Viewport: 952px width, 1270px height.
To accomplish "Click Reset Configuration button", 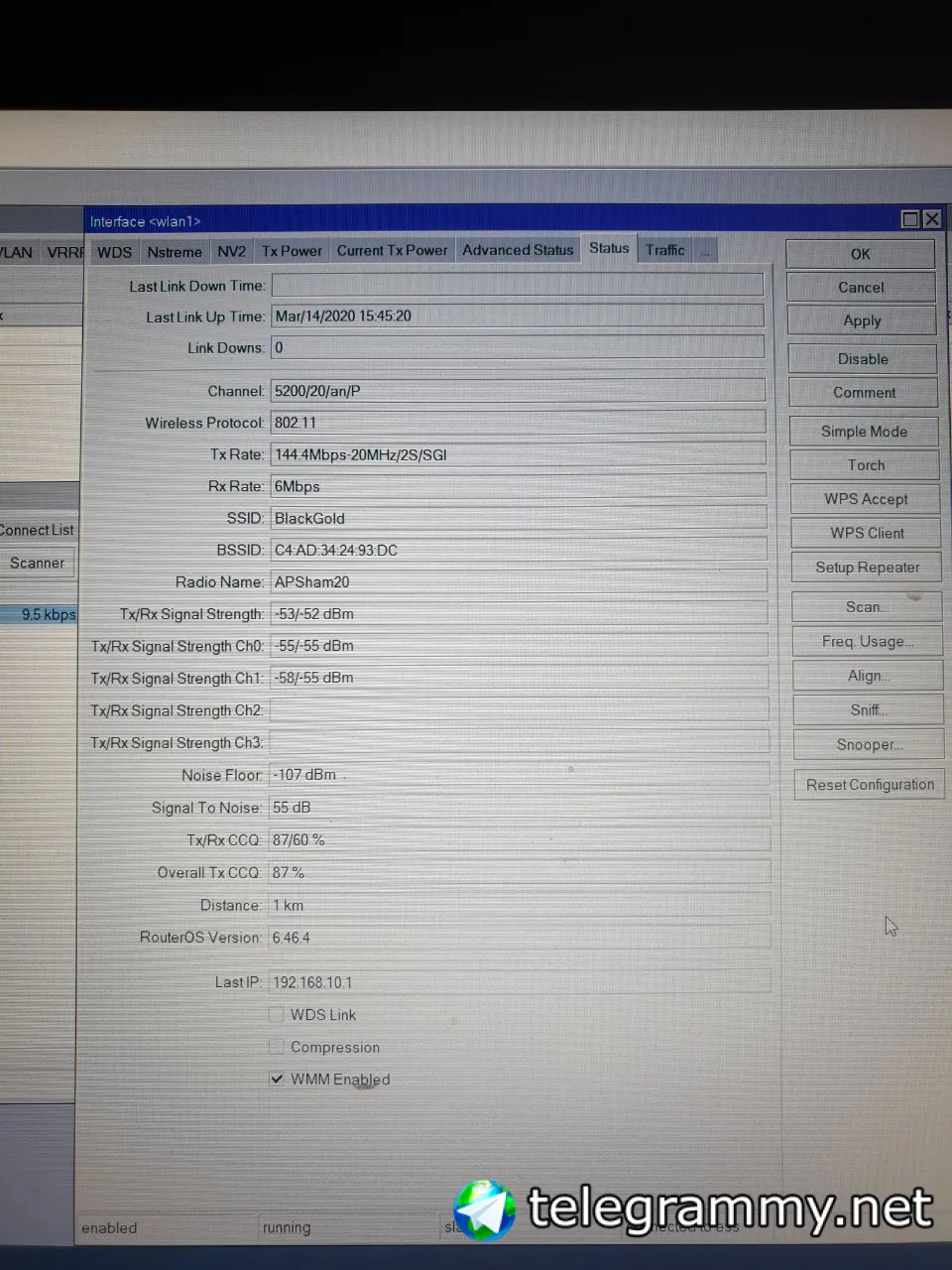I will pos(870,785).
